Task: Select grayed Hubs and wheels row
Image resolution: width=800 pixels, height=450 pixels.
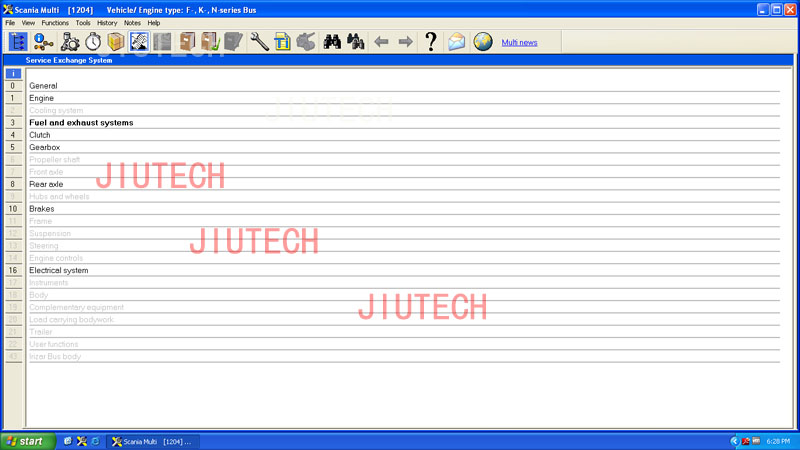Action: click(404, 196)
